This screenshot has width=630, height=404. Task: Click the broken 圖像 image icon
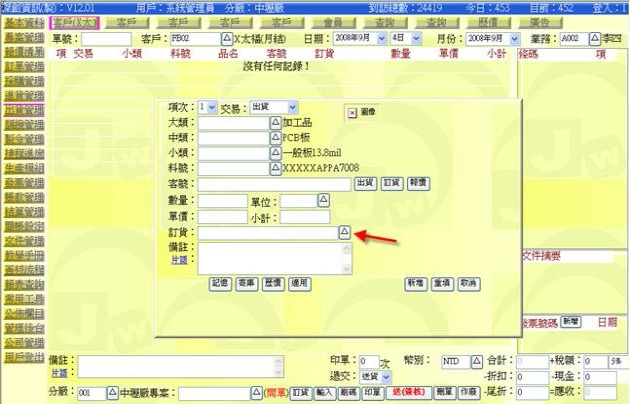click(353, 113)
